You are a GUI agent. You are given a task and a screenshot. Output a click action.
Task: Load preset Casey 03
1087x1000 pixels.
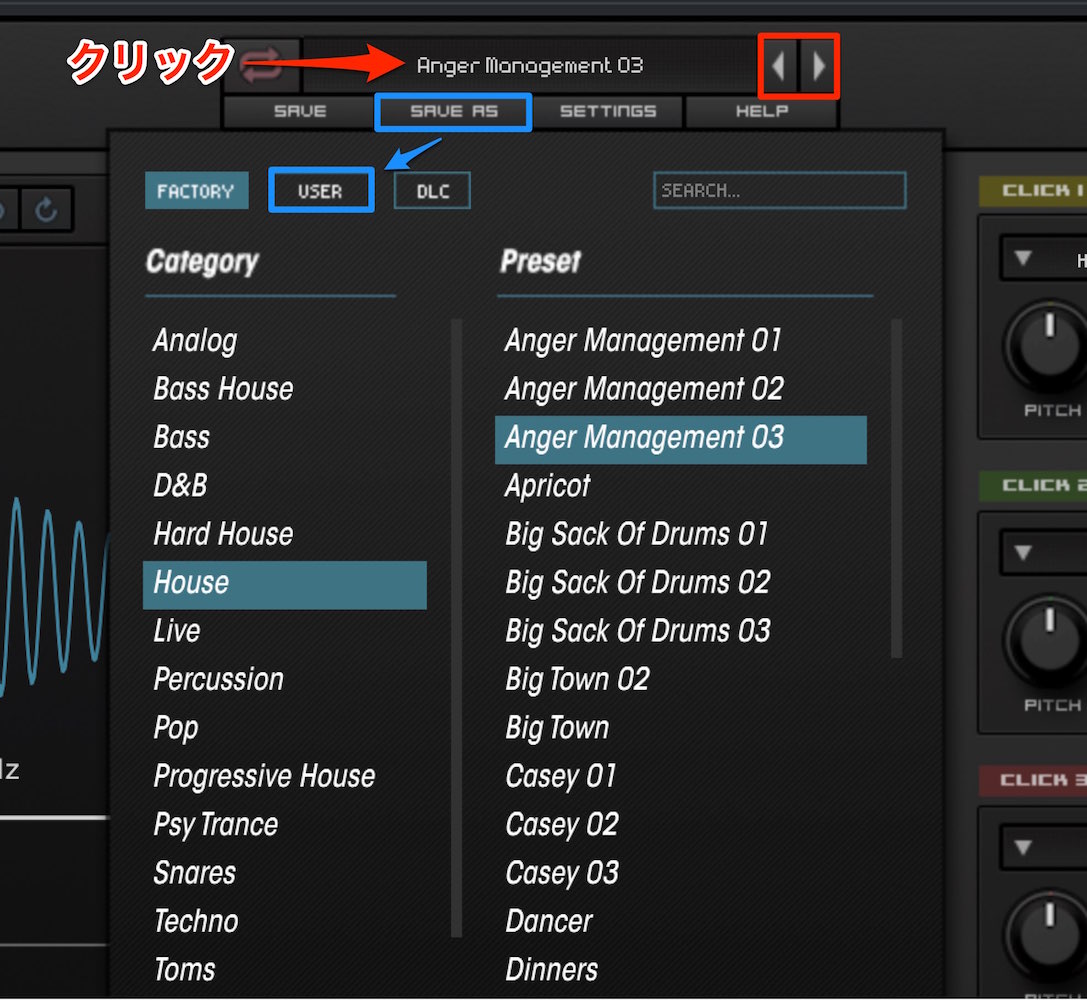(681, 873)
